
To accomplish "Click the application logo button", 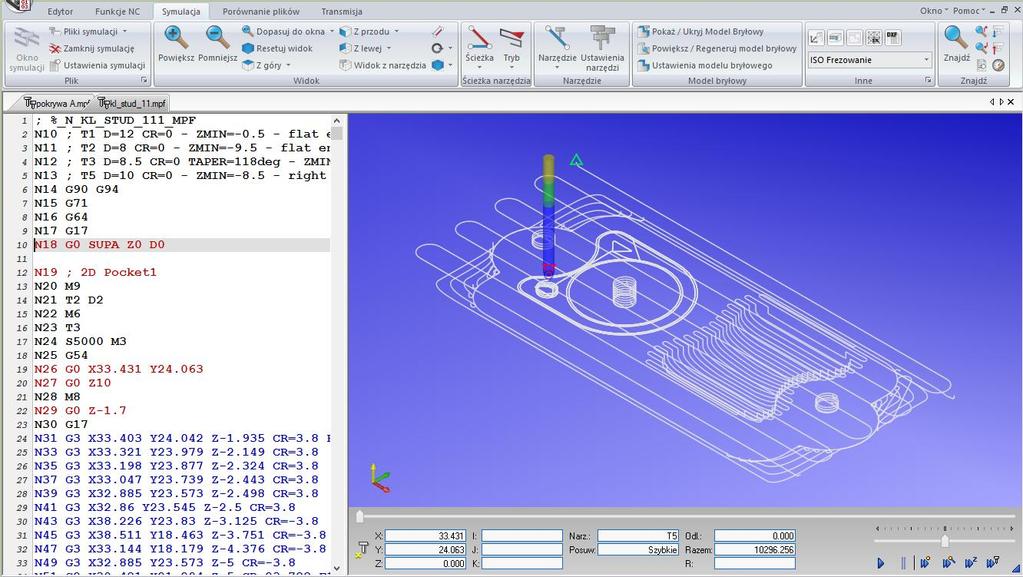I will (18, 7).
